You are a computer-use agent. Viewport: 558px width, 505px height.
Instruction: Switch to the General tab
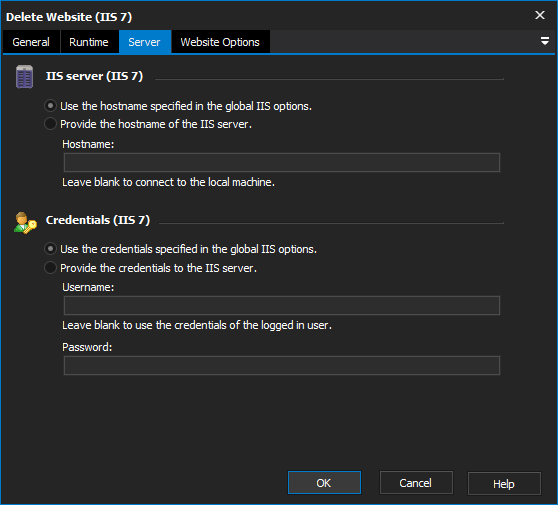[31, 42]
